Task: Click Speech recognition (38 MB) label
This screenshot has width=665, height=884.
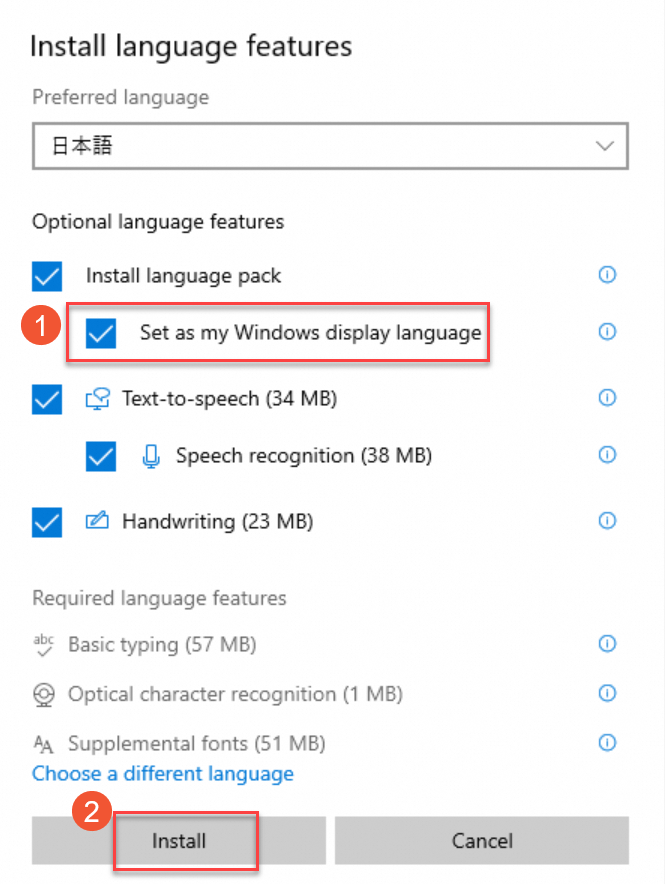Action: coord(304,456)
